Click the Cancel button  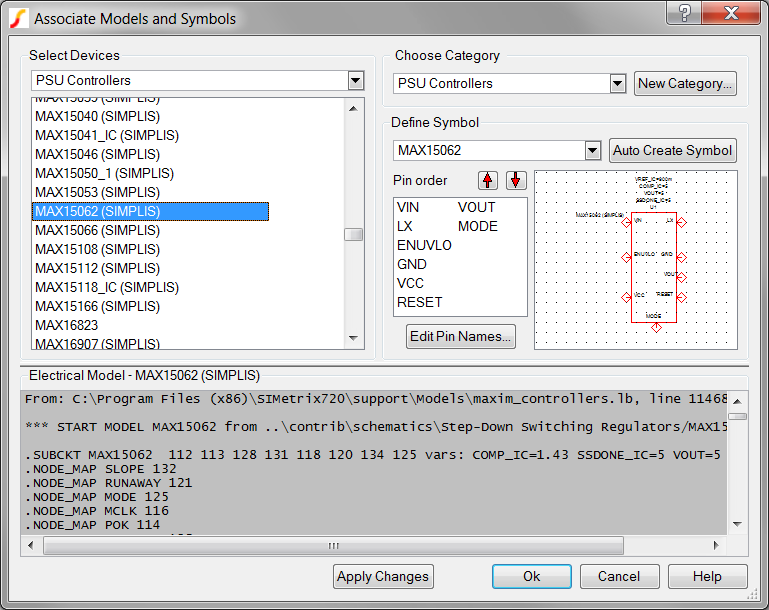(x=619, y=576)
